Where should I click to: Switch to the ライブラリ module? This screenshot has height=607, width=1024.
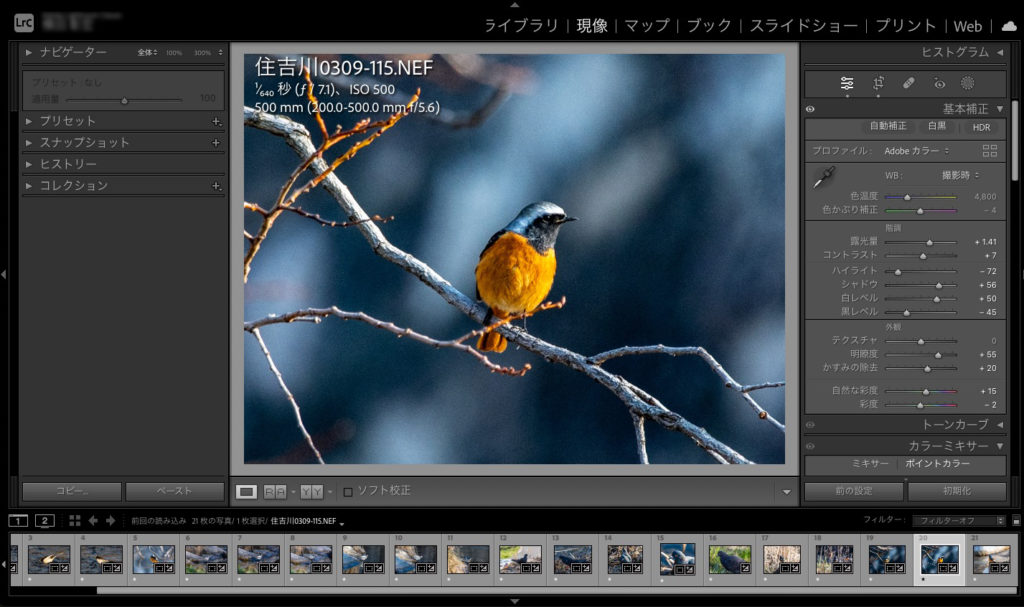[x=521, y=25]
